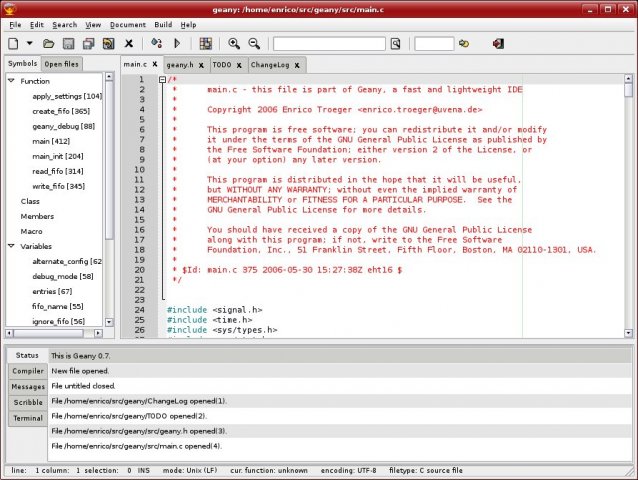Select debug_mode [58] variable
Screen dimensions: 638x480
63,276
